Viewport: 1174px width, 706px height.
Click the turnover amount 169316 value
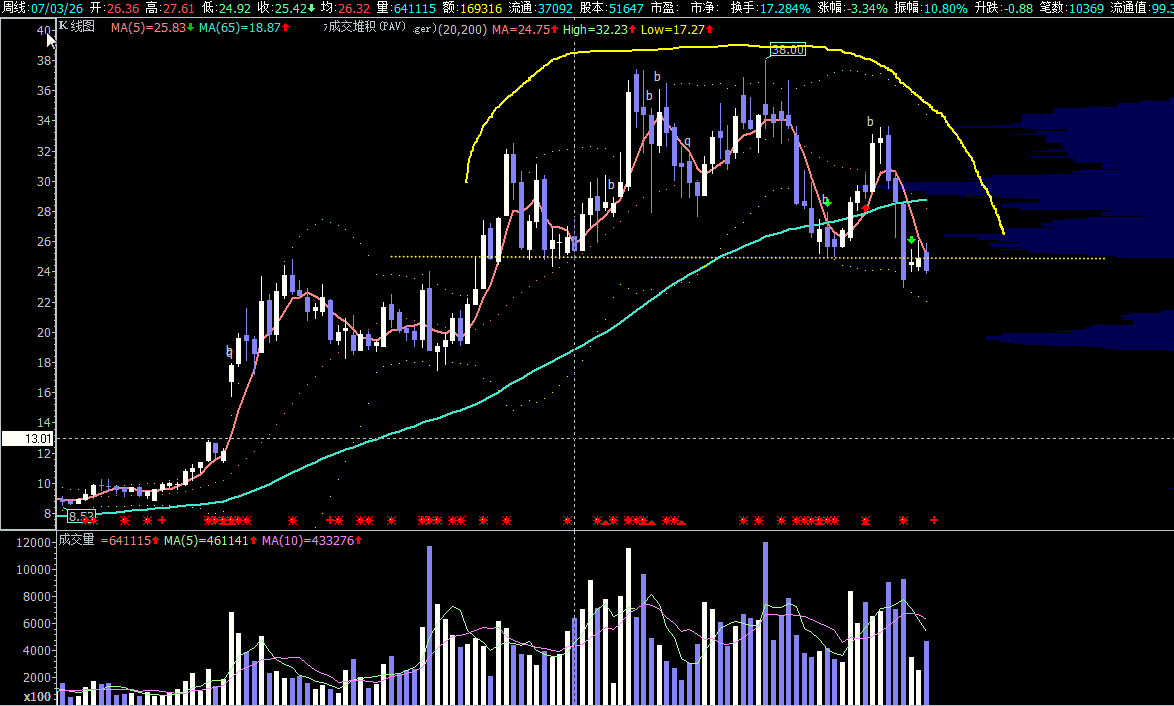[x=481, y=8]
